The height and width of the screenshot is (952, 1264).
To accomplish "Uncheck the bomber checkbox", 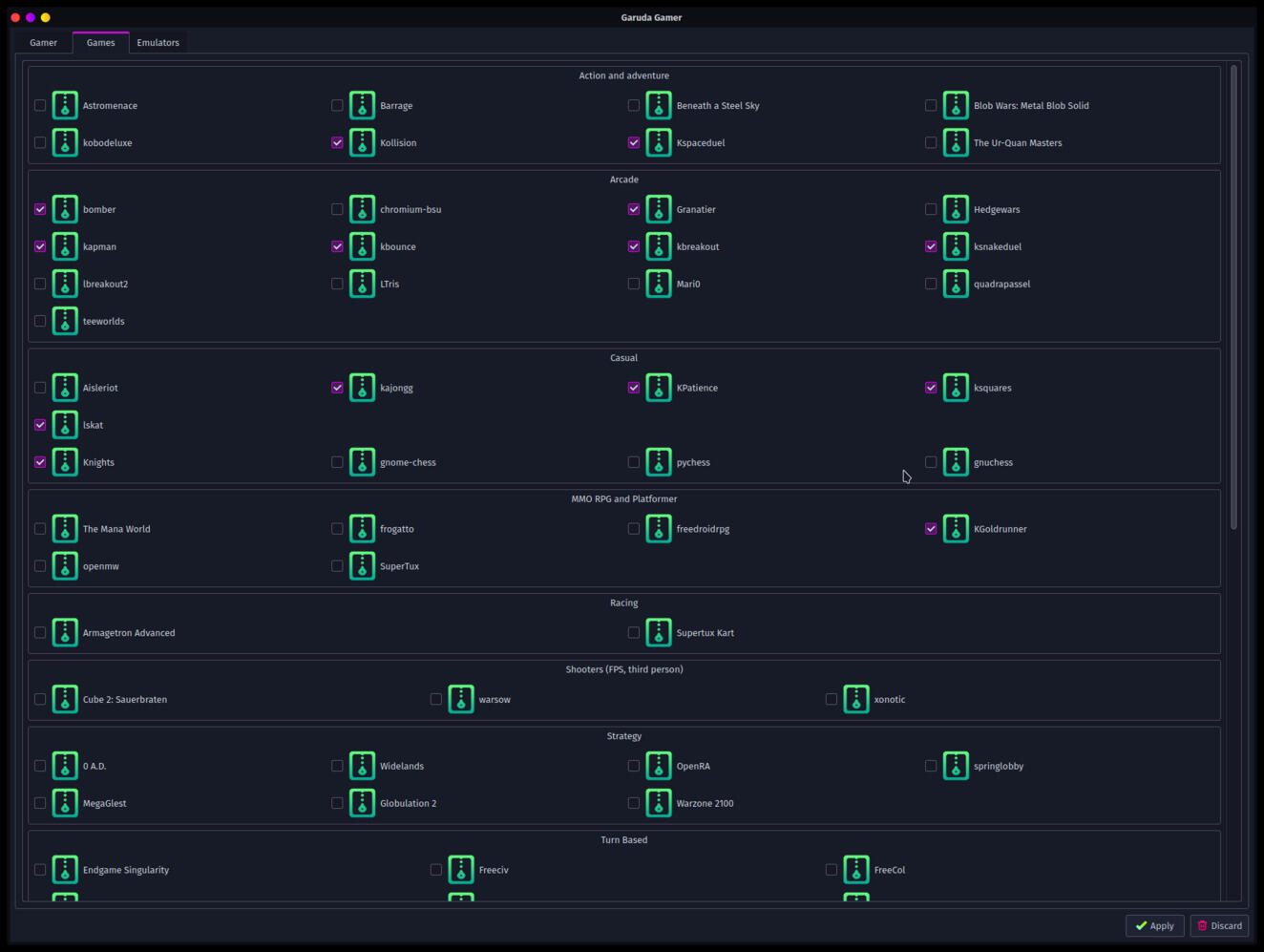I will [40, 209].
